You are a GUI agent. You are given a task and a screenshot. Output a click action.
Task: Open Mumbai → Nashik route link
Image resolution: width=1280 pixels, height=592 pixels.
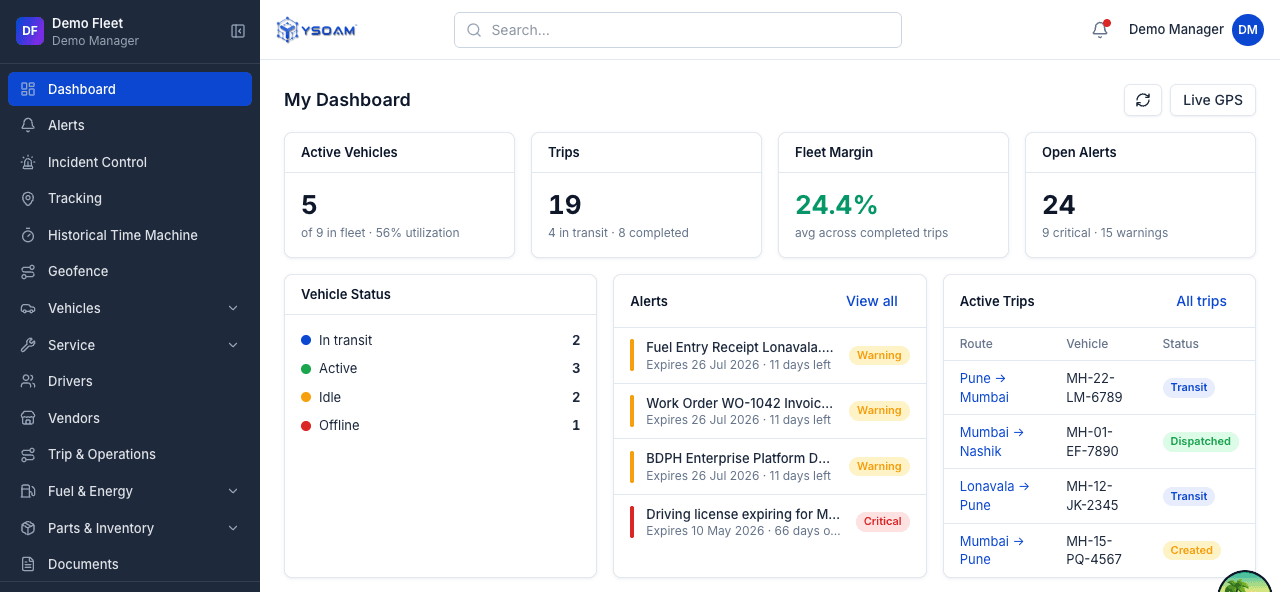coord(992,442)
